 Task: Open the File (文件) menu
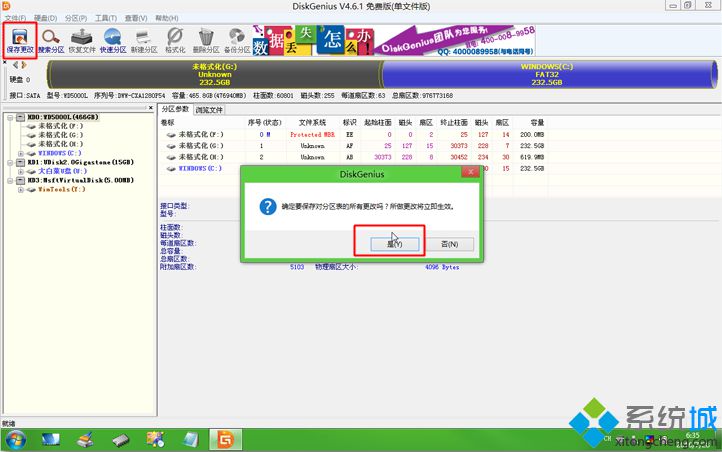coord(15,18)
